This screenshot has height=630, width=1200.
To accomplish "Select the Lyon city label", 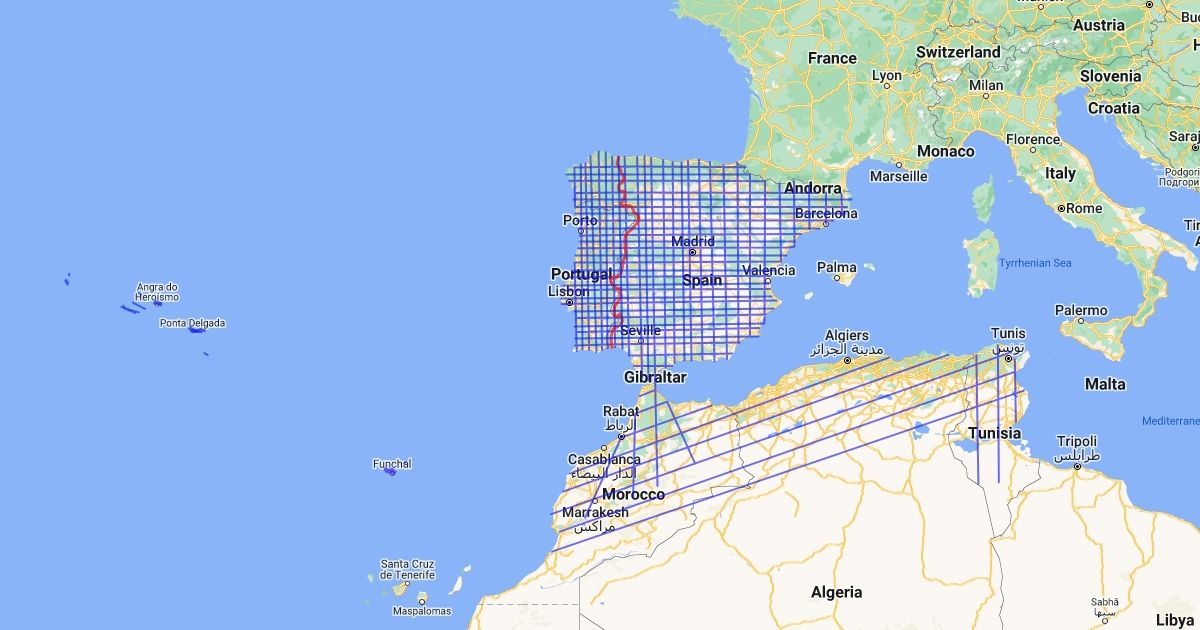I will tap(886, 75).
